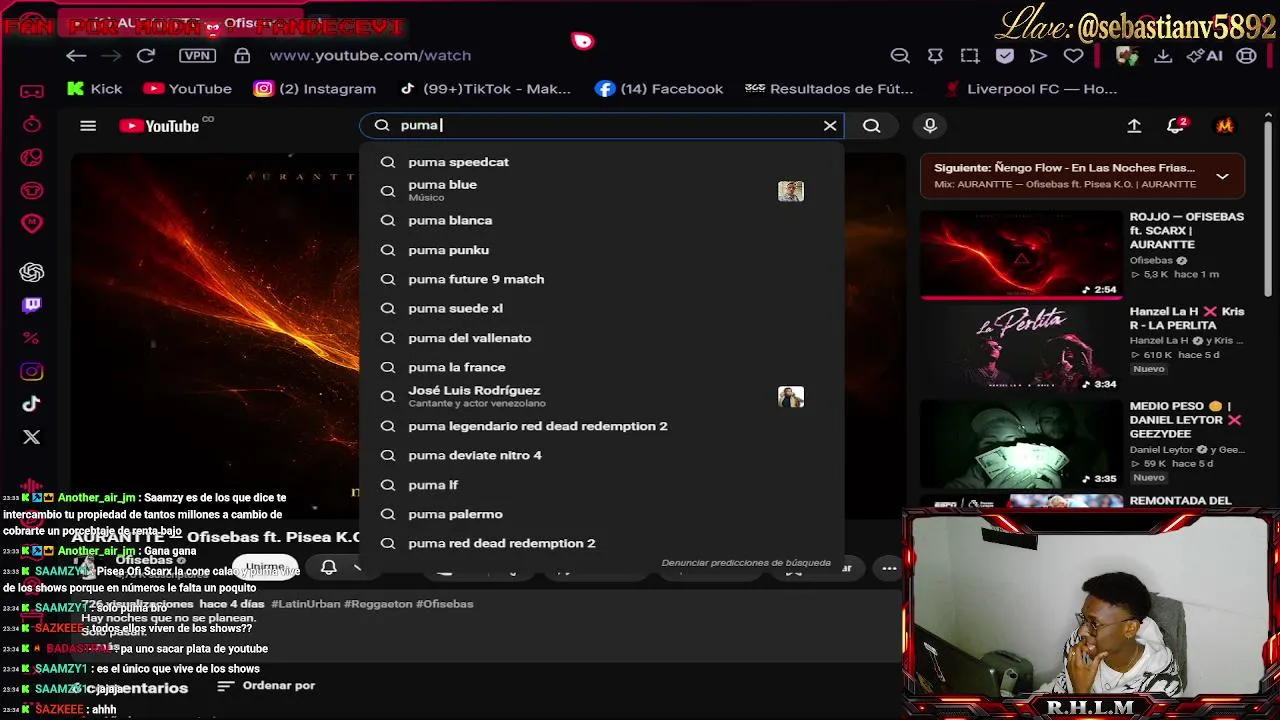
Task: Select suggestion 'puma punku'
Action: (x=602, y=250)
